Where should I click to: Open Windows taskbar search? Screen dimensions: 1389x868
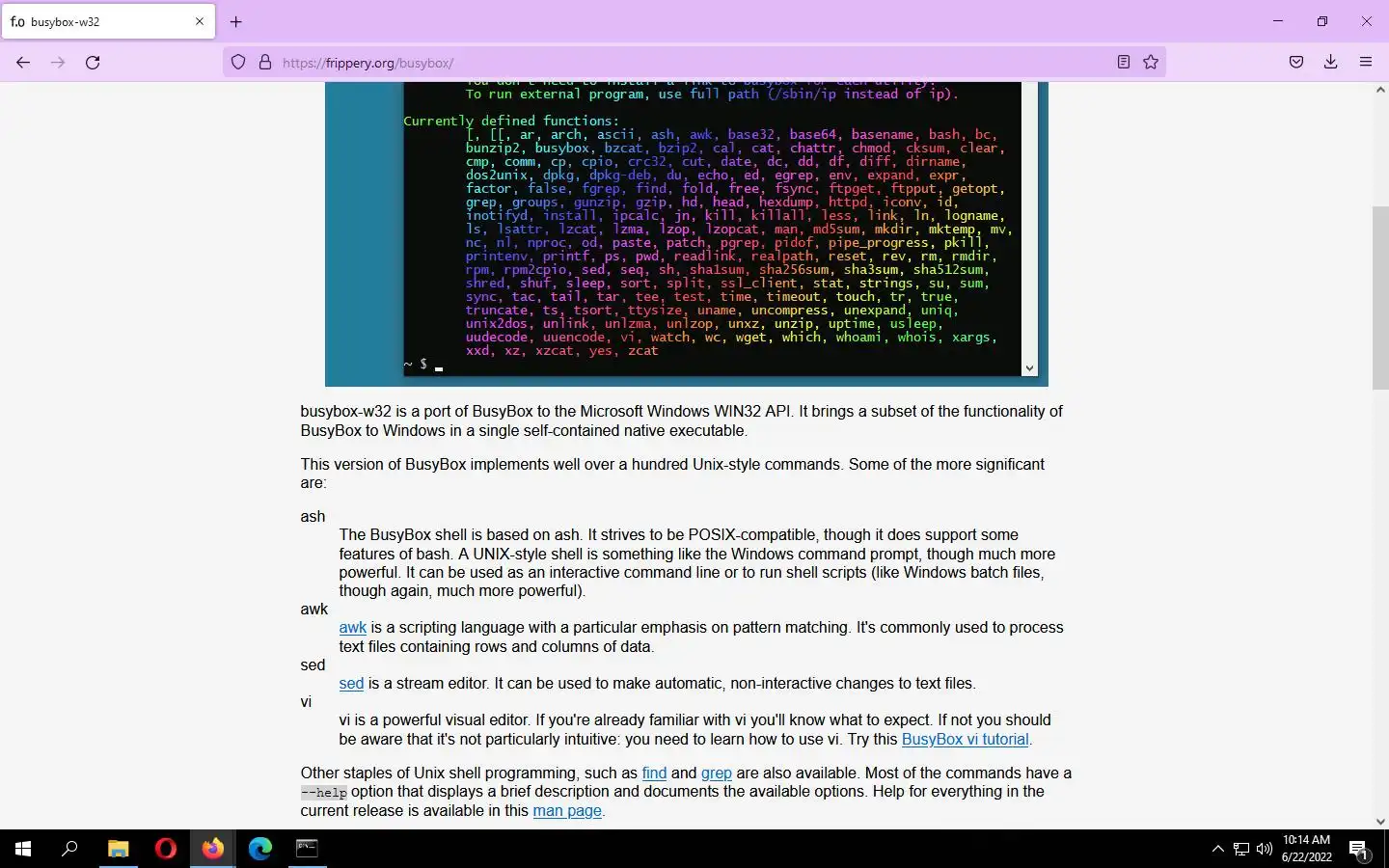point(69,849)
